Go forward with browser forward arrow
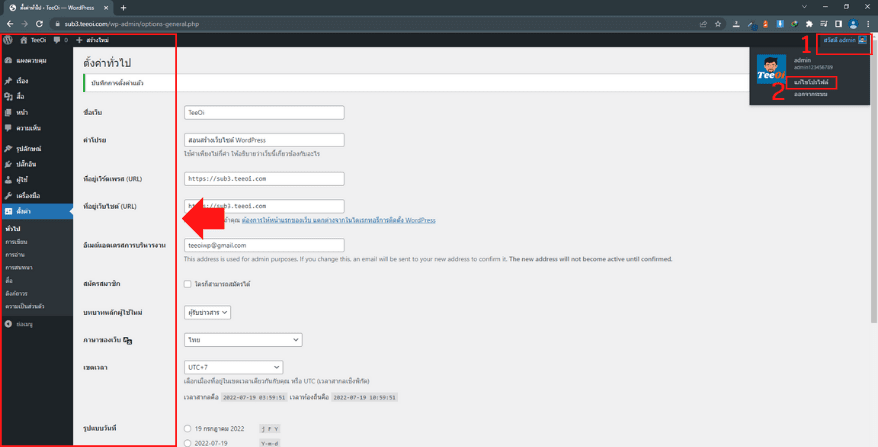 (x=24, y=24)
